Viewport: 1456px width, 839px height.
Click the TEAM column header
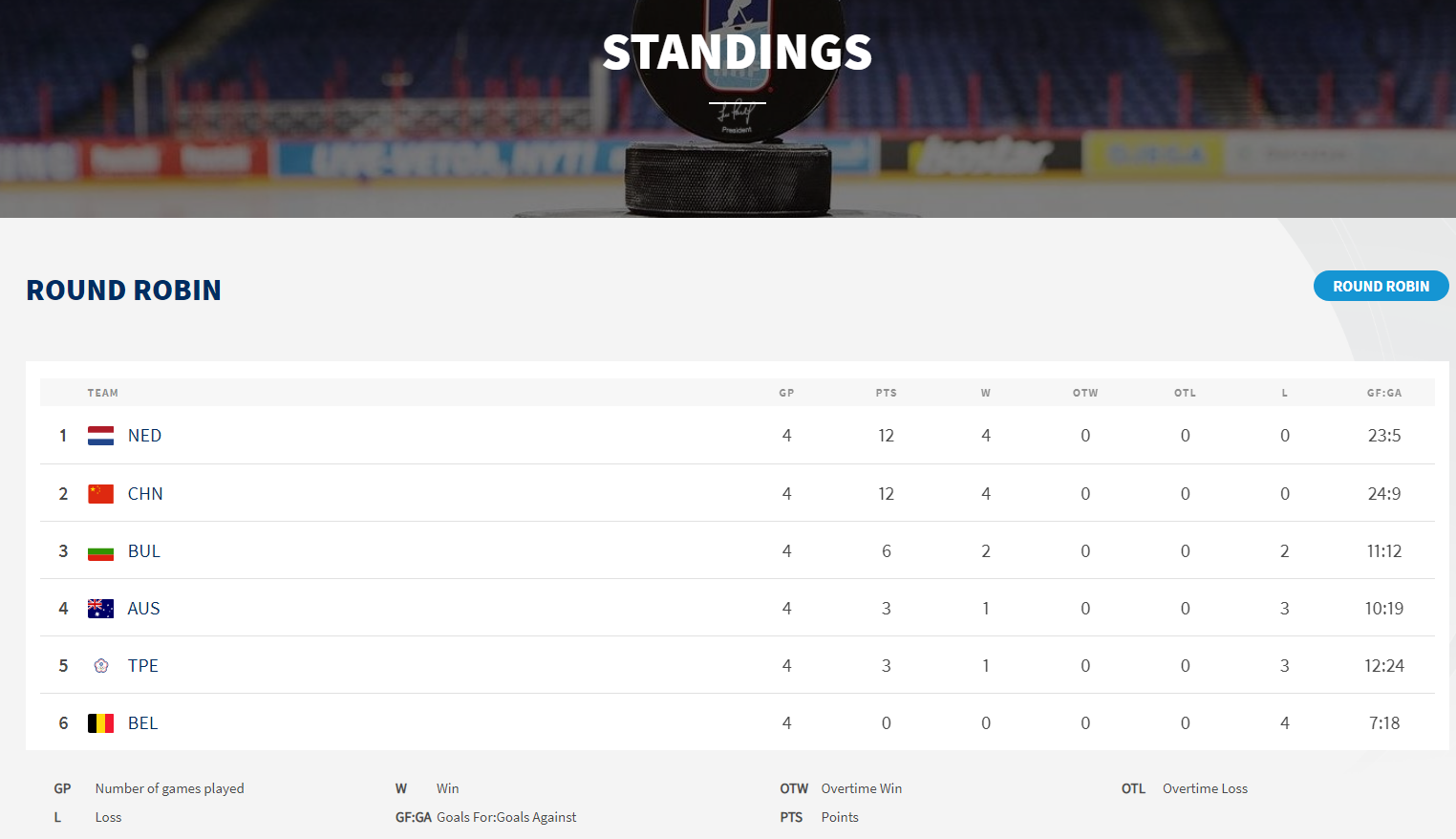coord(103,393)
